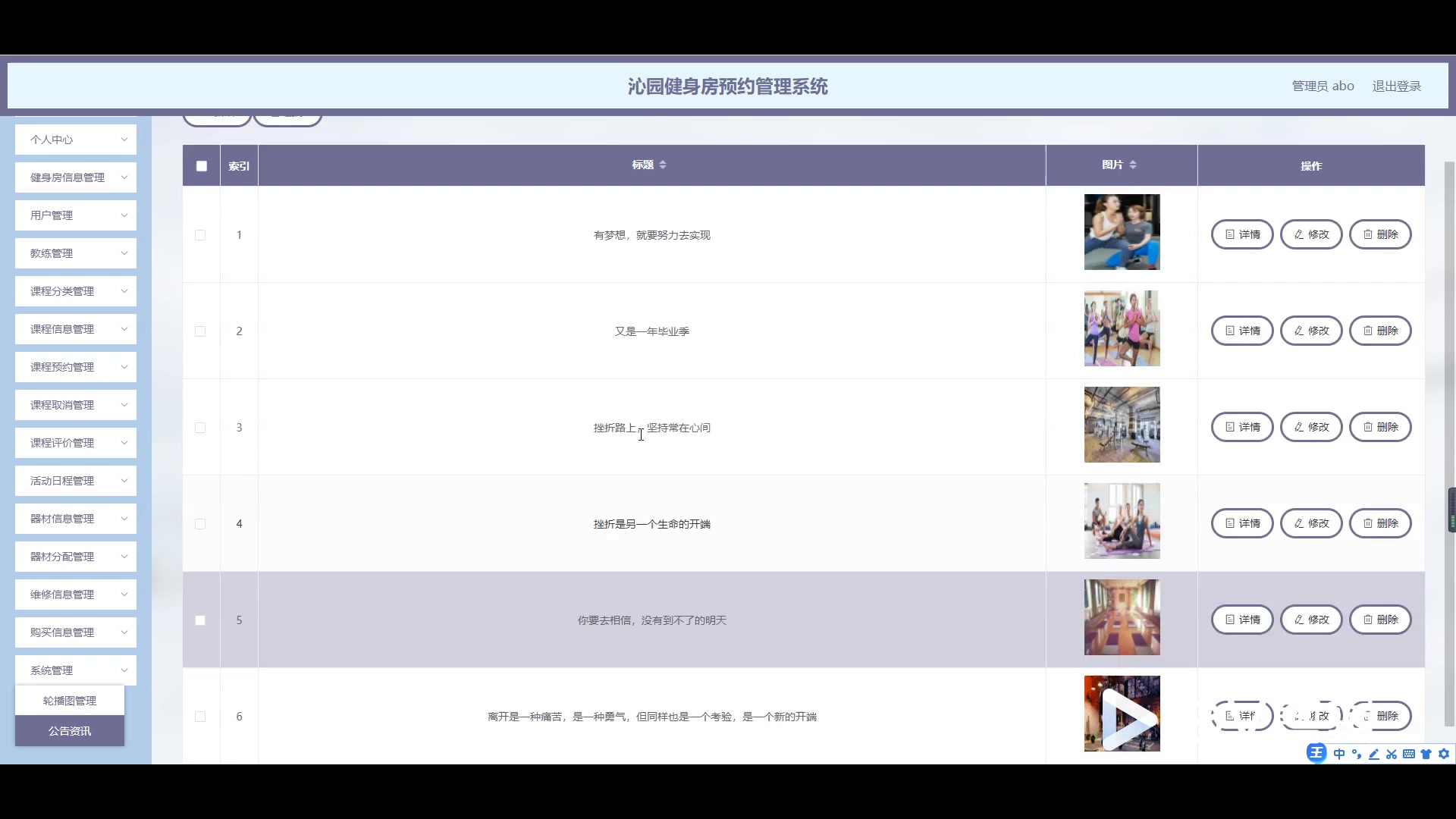Click the scissors screenshot icon in input toolbar
The height and width of the screenshot is (819, 1456).
pyautogui.click(x=1392, y=754)
